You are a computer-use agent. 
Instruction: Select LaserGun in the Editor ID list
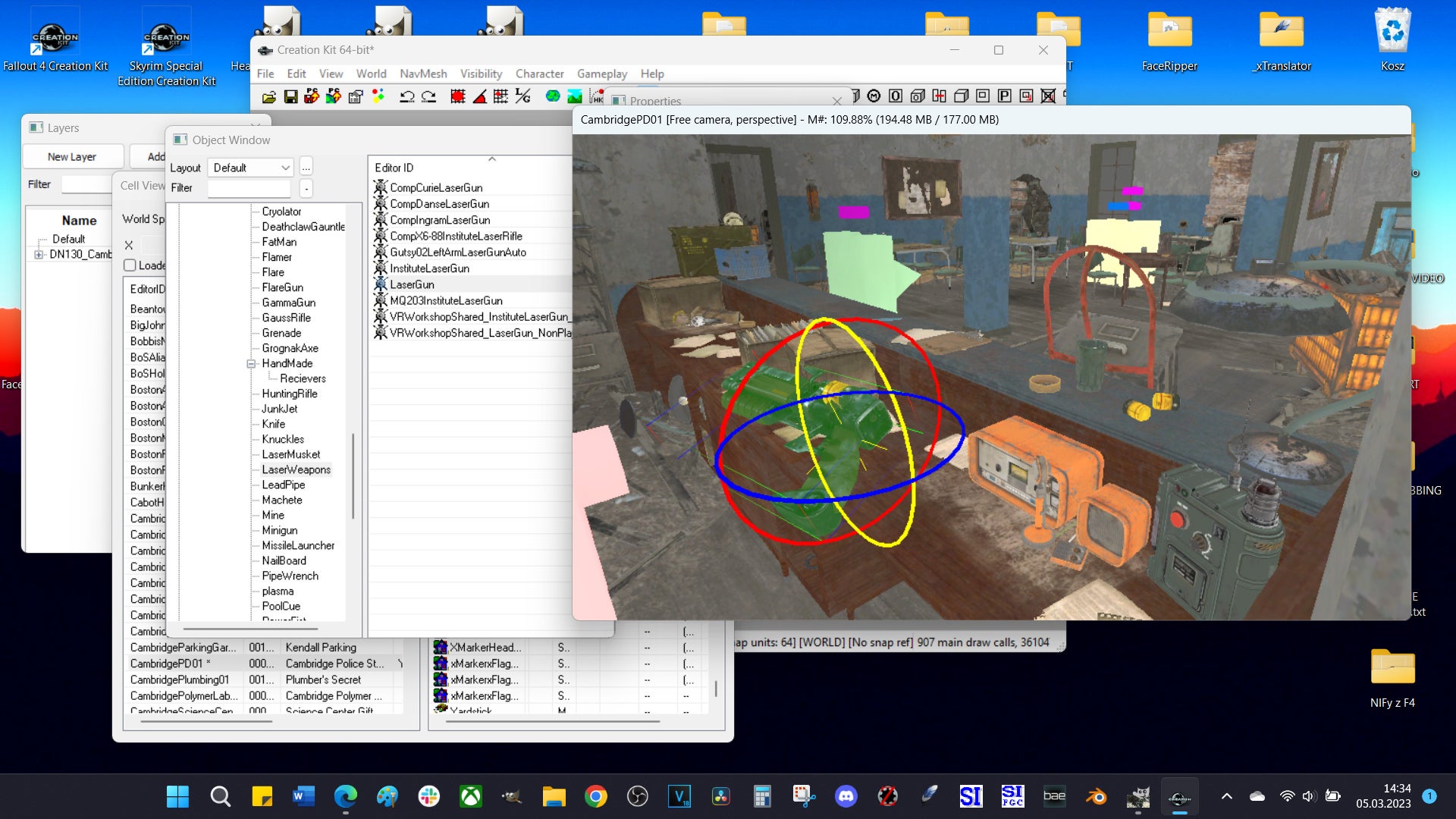coord(412,284)
